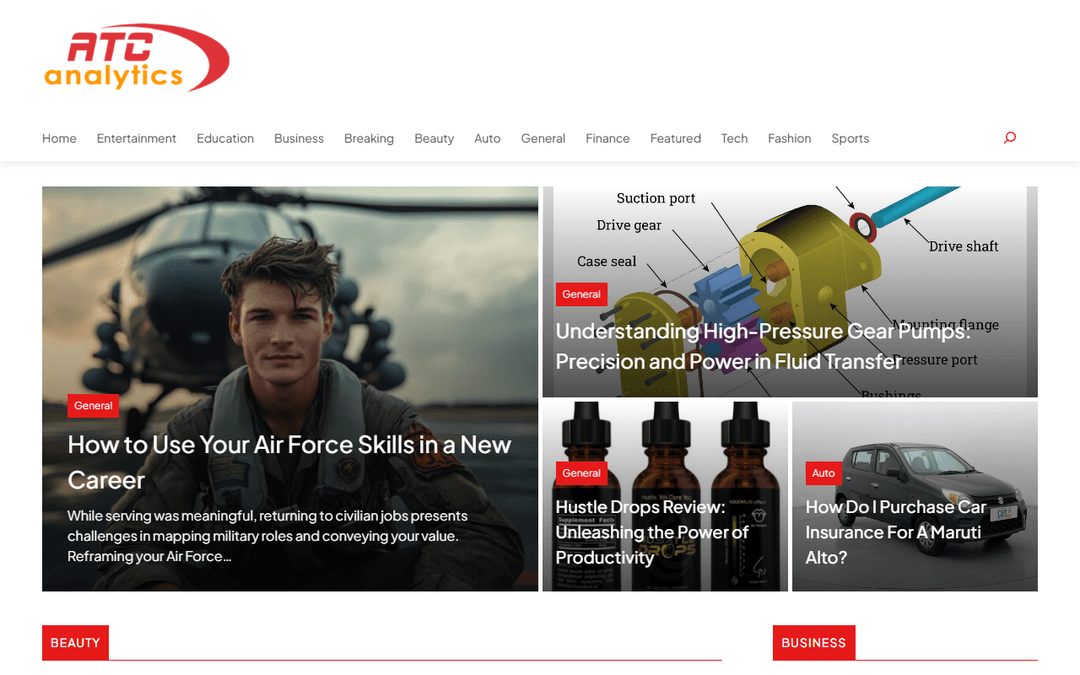Click the search magnifier icon
The width and height of the screenshot is (1080, 675).
point(1010,138)
